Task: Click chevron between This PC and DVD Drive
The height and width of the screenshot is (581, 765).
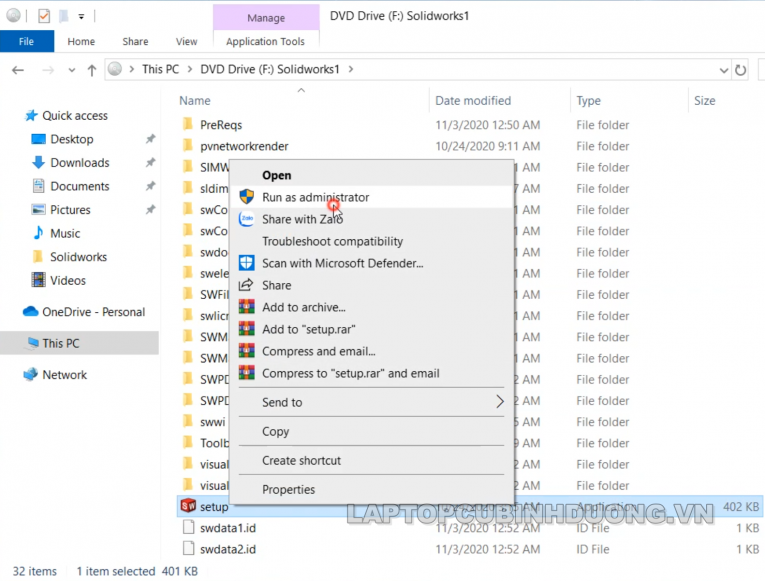Action: [190, 69]
